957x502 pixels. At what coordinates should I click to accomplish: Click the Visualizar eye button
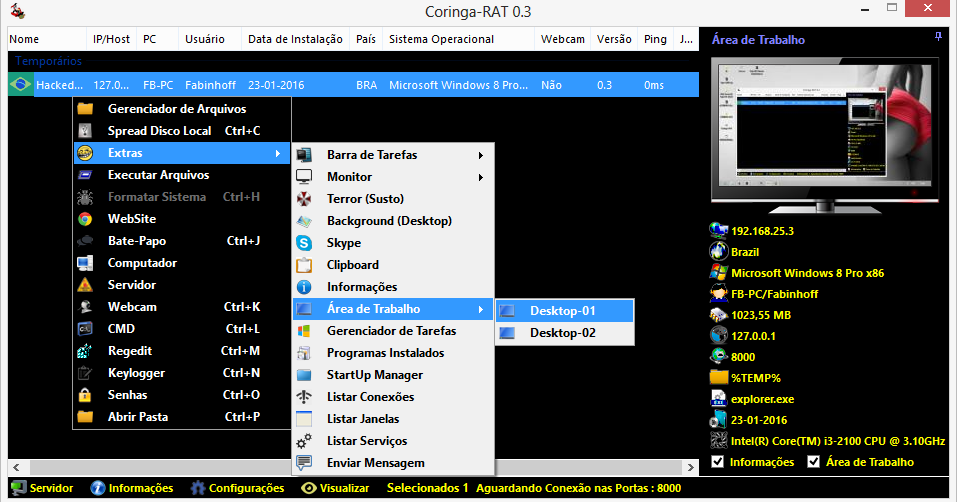click(x=336, y=488)
